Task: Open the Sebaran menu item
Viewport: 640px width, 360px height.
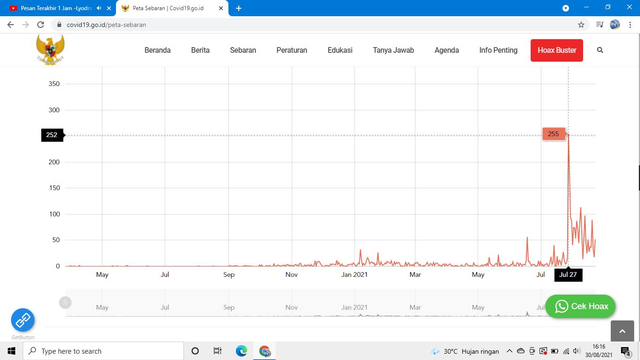Action: [x=243, y=50]
